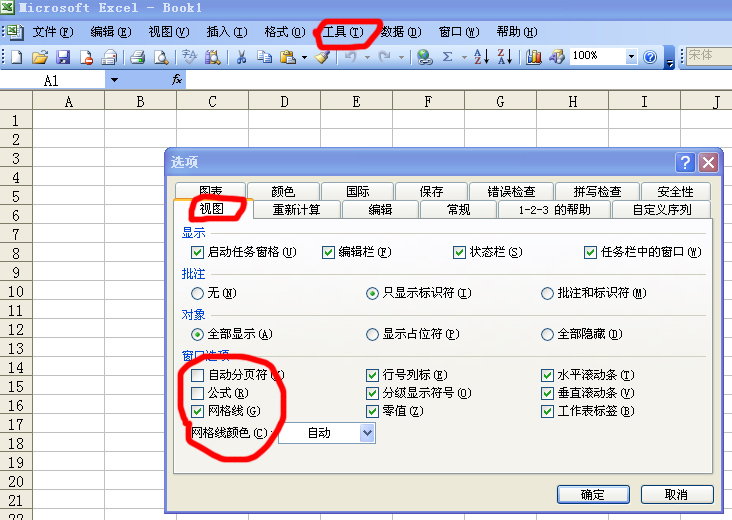732x520 pixels.
Task: Click the Cut scissors icon
Action: (241, 57)
